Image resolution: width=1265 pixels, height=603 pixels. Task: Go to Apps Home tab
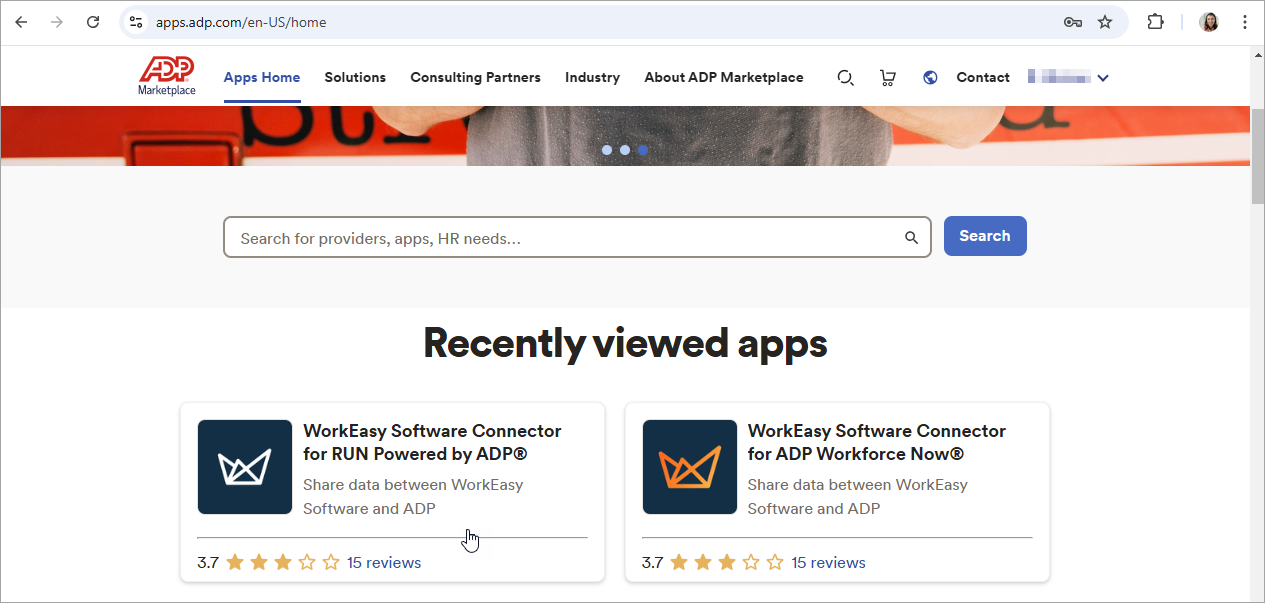click(x=262, y=77)
